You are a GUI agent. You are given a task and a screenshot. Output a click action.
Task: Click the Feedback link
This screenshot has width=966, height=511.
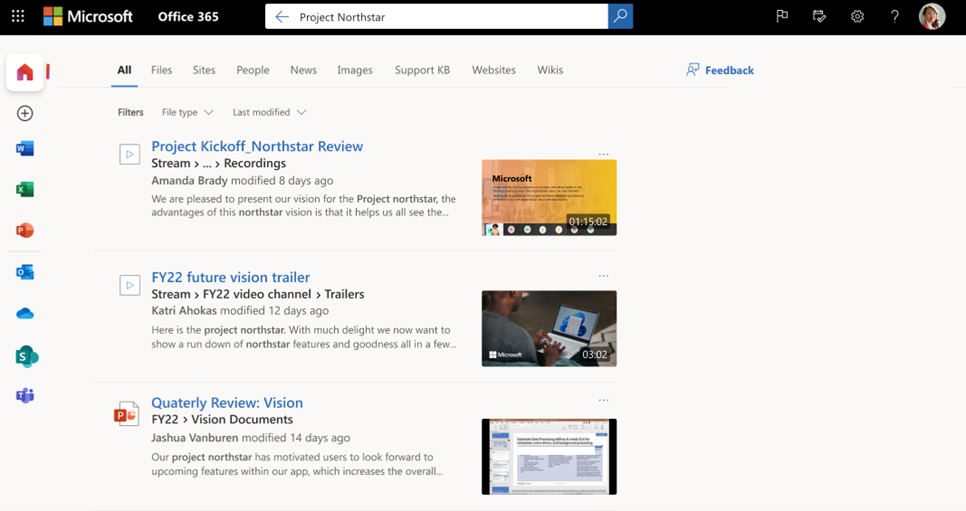point(720,70)
